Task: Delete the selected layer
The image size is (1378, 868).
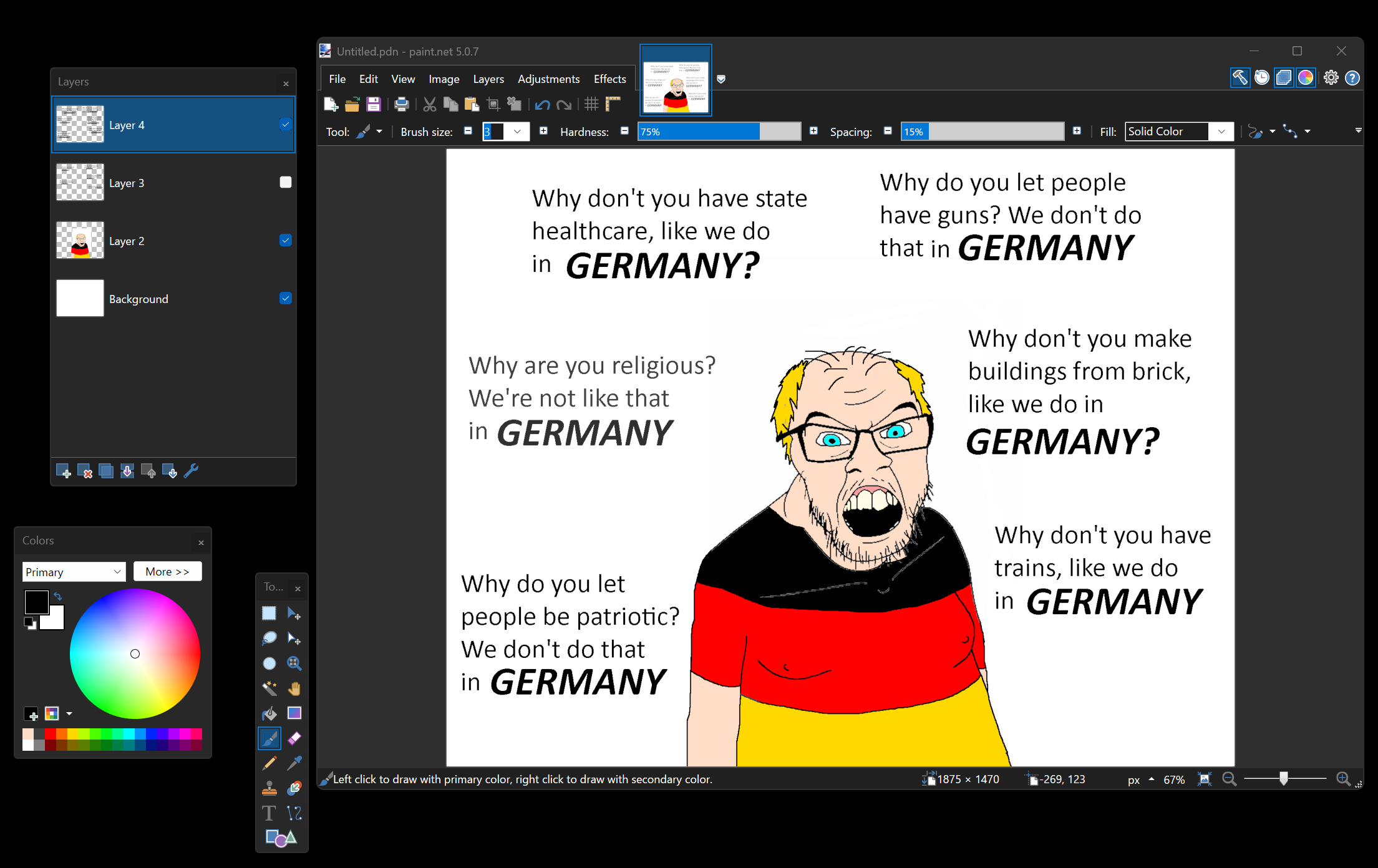Action: 85,471
